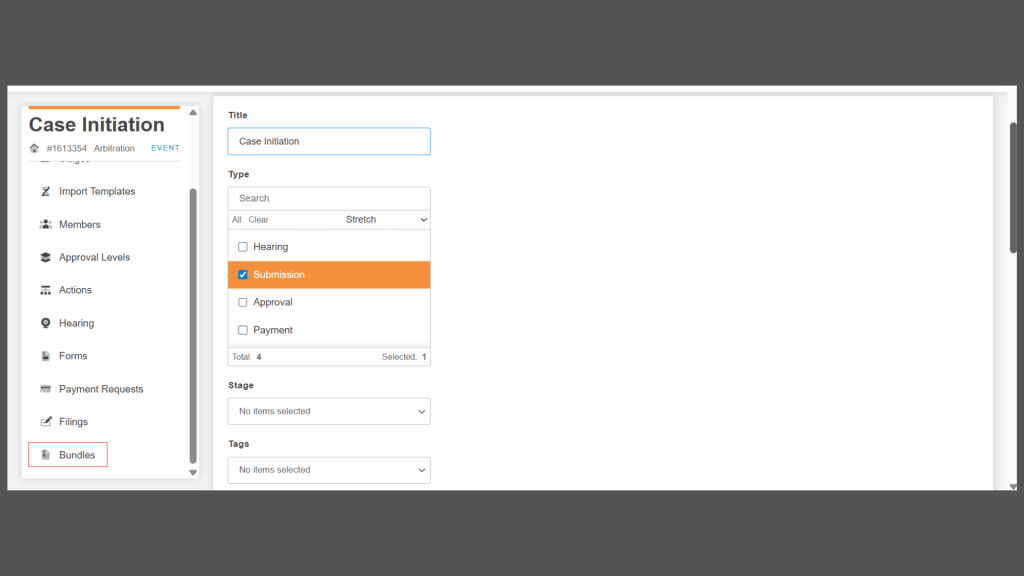
Task: Click the Filings edit icon
Action: click(45, 422)
